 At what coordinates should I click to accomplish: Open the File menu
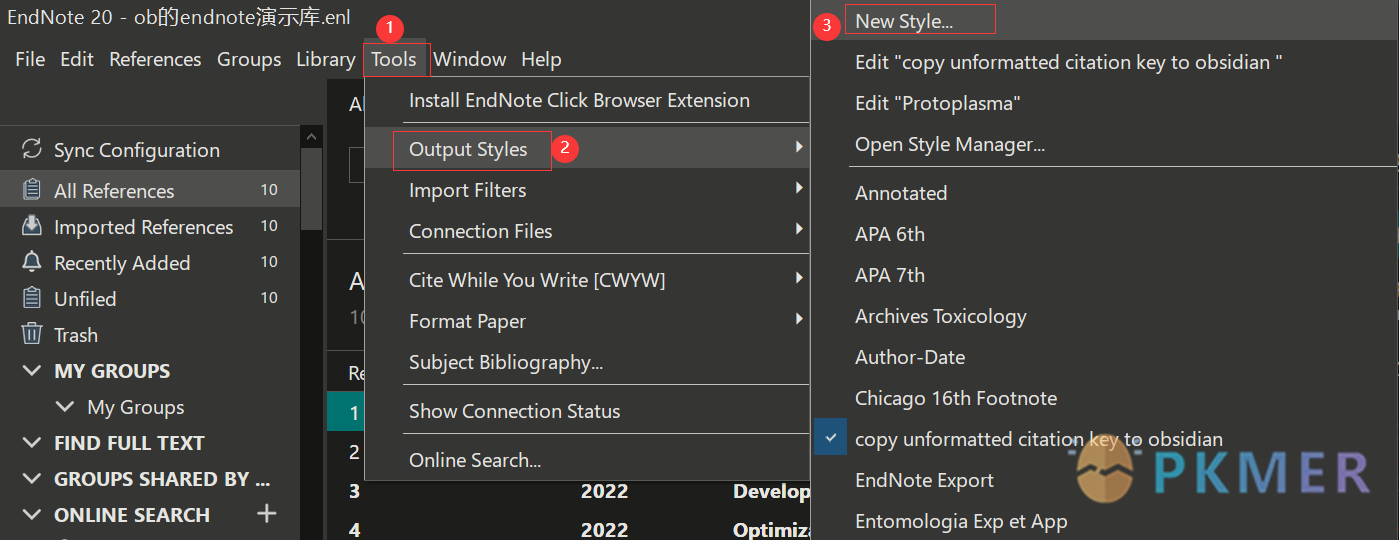pyautogui.click(x=30, y=59)
